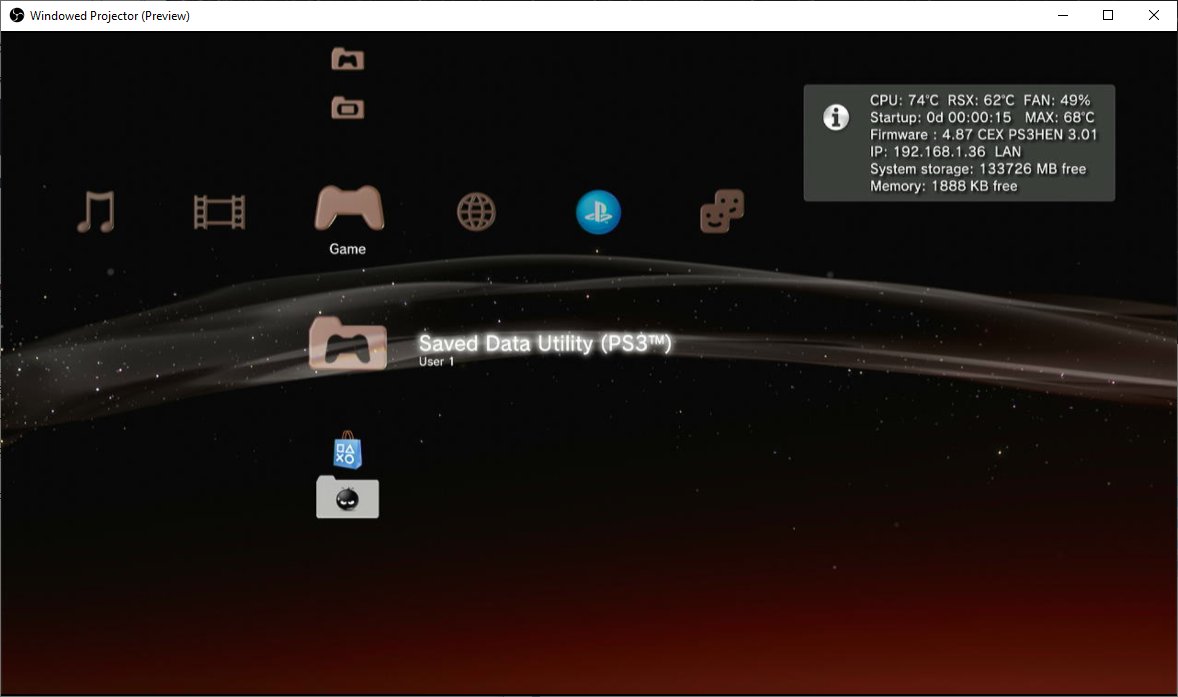Image resolution: width=1178 pixels, height=697 pixels.
Task: Close the Windowed Projector window
Action: (x=1154, y=15)
